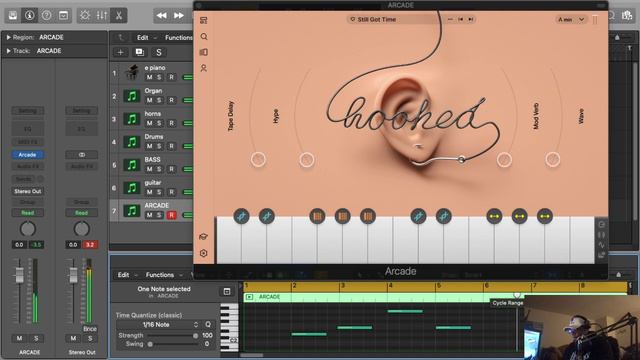Click the EQ slot on ARCADE strip

click(28, 129)
